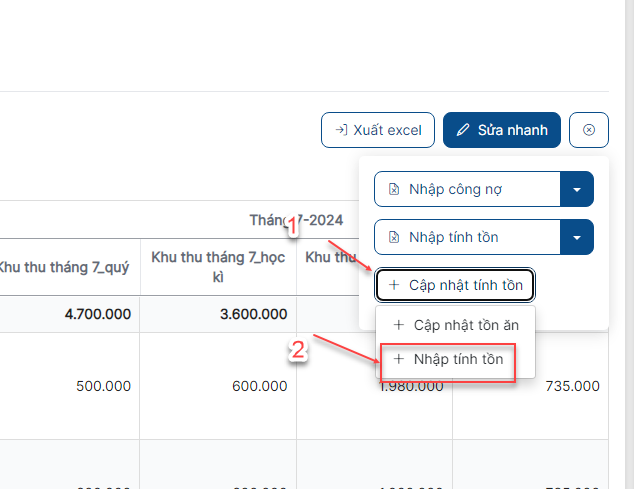
Task: Click the Nhập tính tồn split button in the panel
Action: [467, 237]
